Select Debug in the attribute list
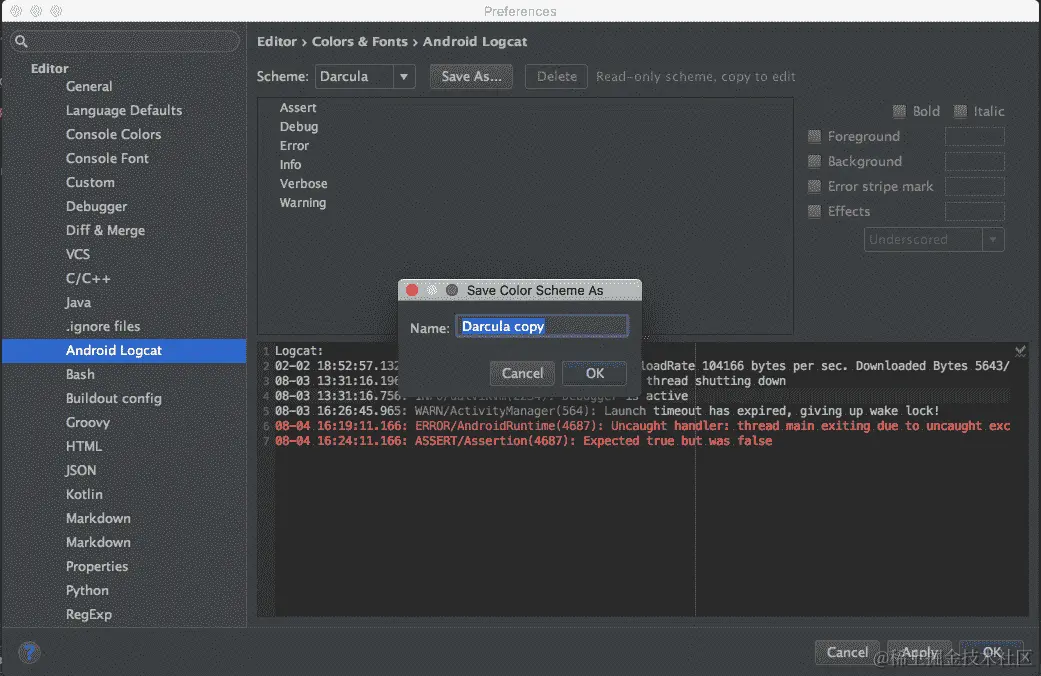1041x676 pixels. 299,127
